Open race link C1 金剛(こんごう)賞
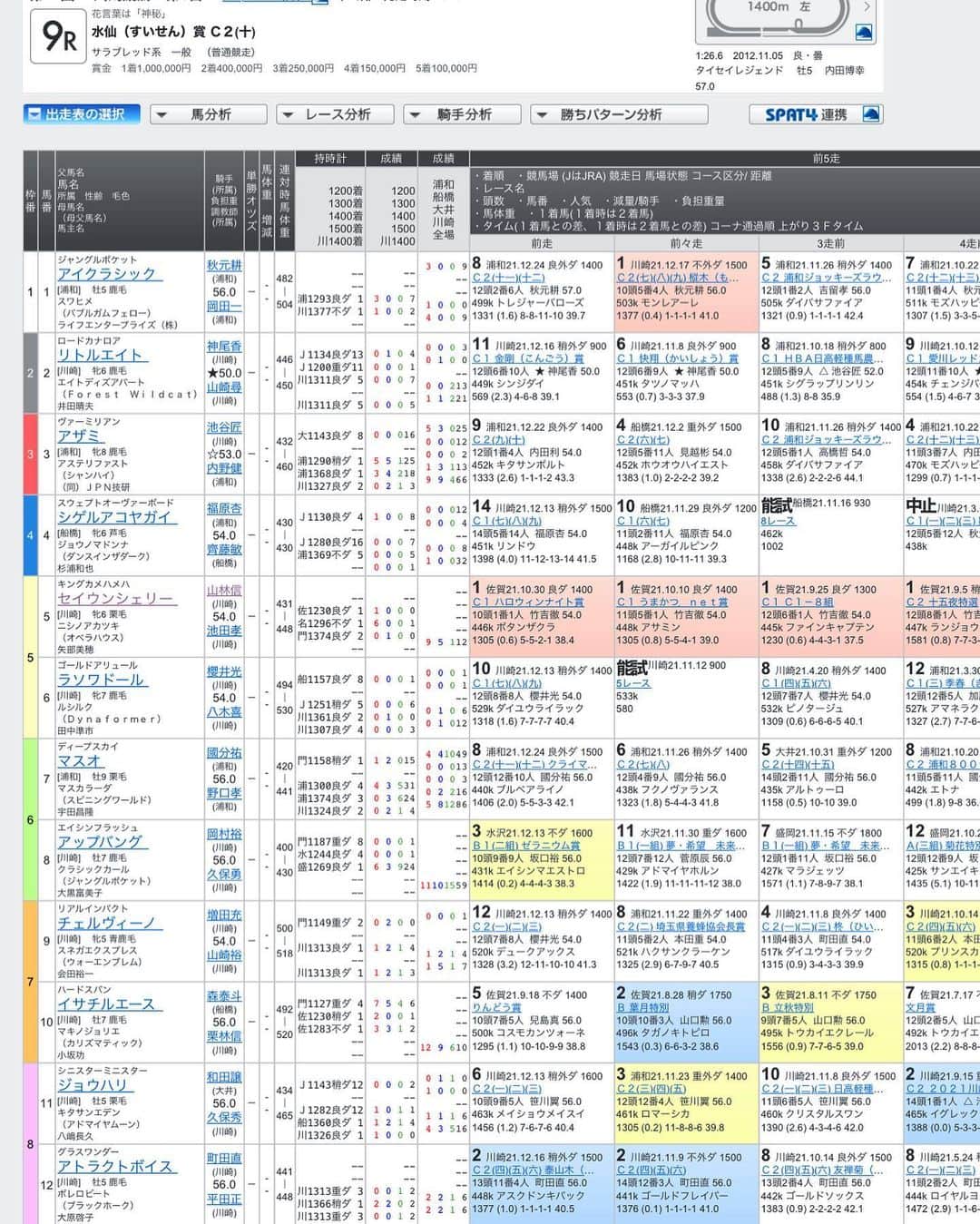980x1224 pixels. (x=528, y=358)
